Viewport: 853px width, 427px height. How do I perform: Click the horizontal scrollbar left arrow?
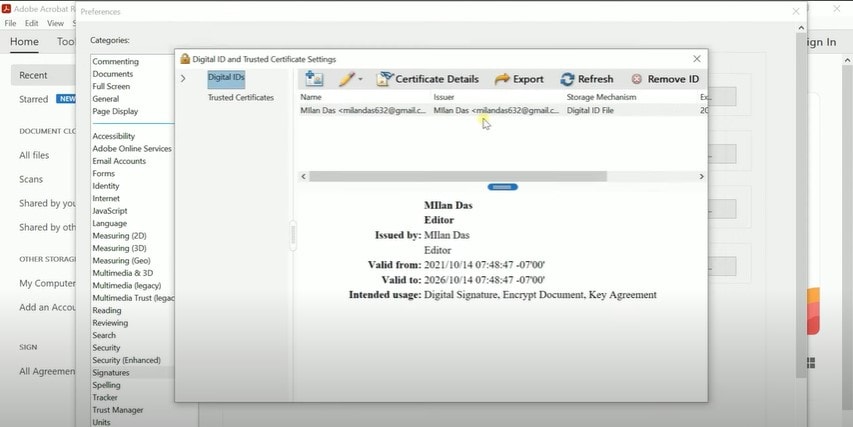pos(304,176)
